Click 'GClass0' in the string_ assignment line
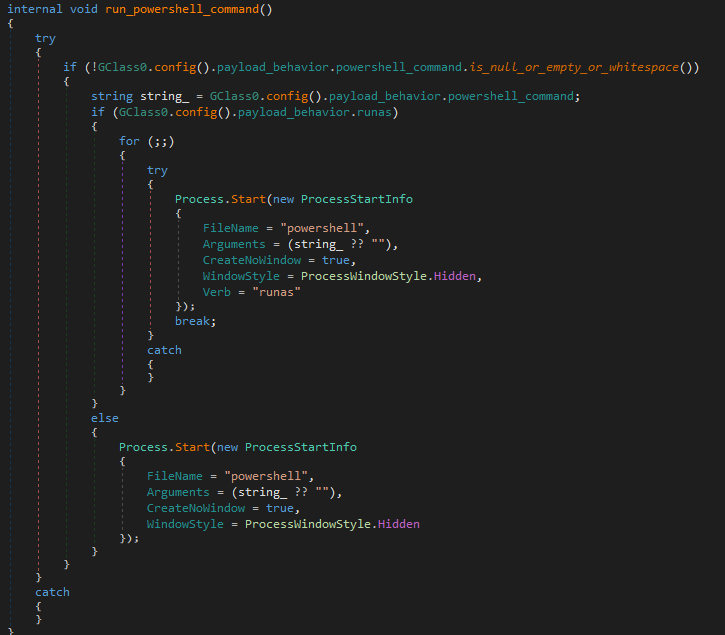Viewport: 725px width, 635px height. [234, 96]
